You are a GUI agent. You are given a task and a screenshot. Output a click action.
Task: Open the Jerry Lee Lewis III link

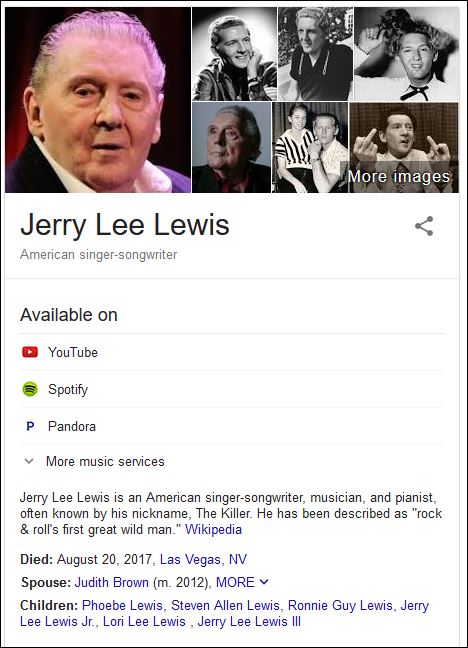tap(249, 622)
